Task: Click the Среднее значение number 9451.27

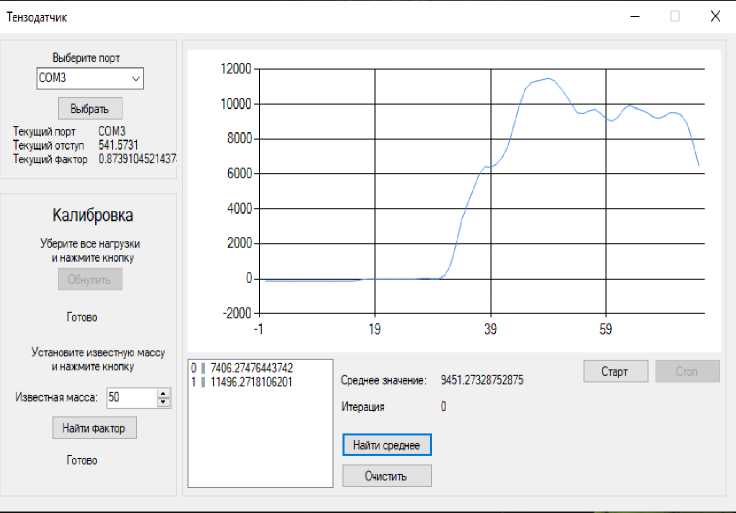Action: tap(482, 380)
